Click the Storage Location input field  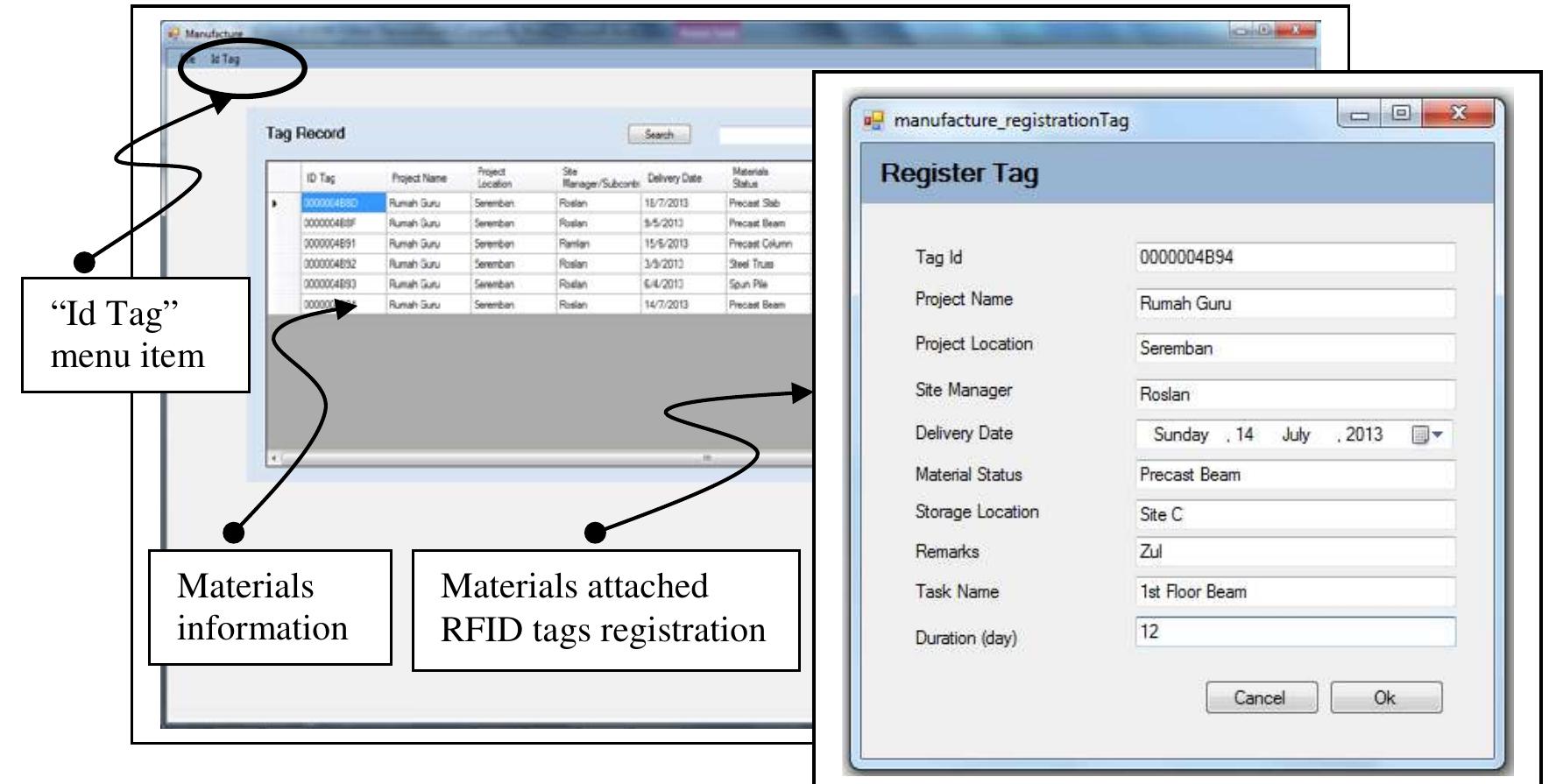pyautogui.click(x=1295, y=514)
